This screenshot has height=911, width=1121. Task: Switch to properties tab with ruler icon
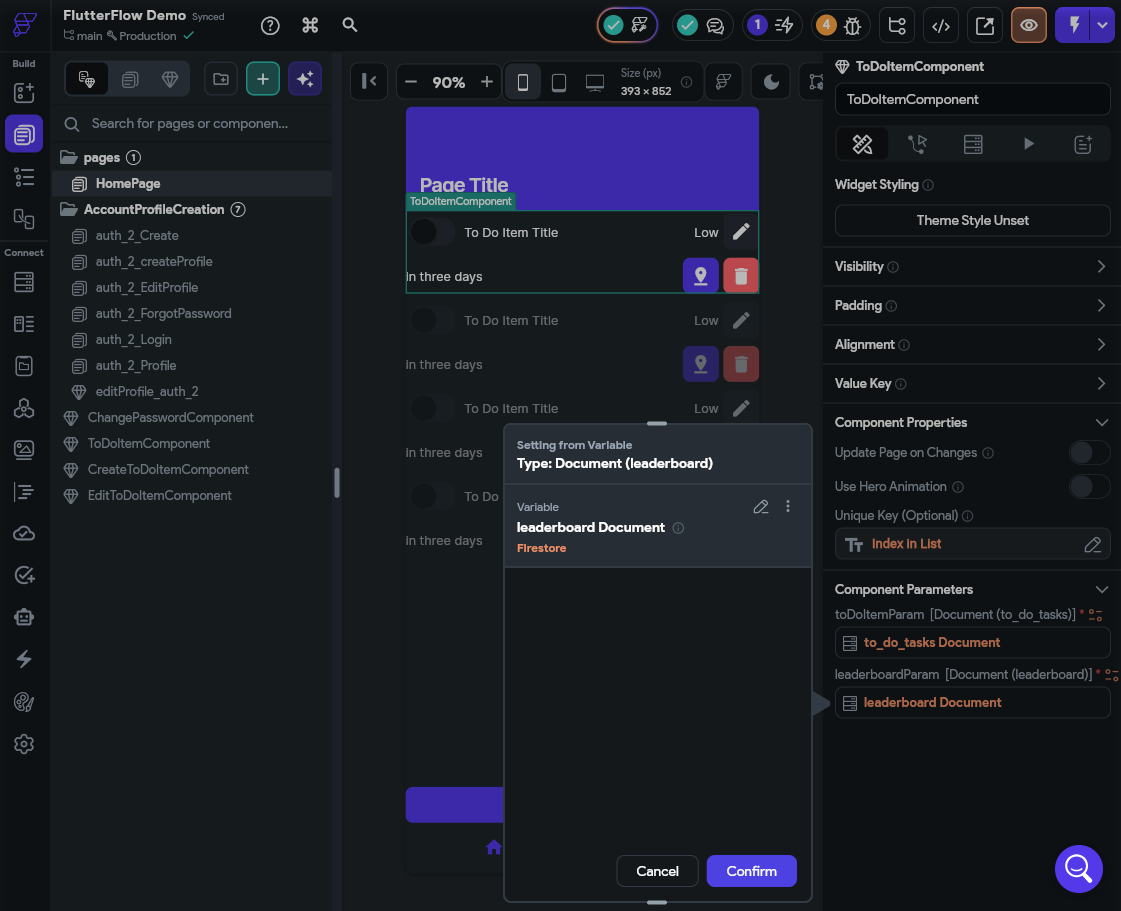pos(862,144)
